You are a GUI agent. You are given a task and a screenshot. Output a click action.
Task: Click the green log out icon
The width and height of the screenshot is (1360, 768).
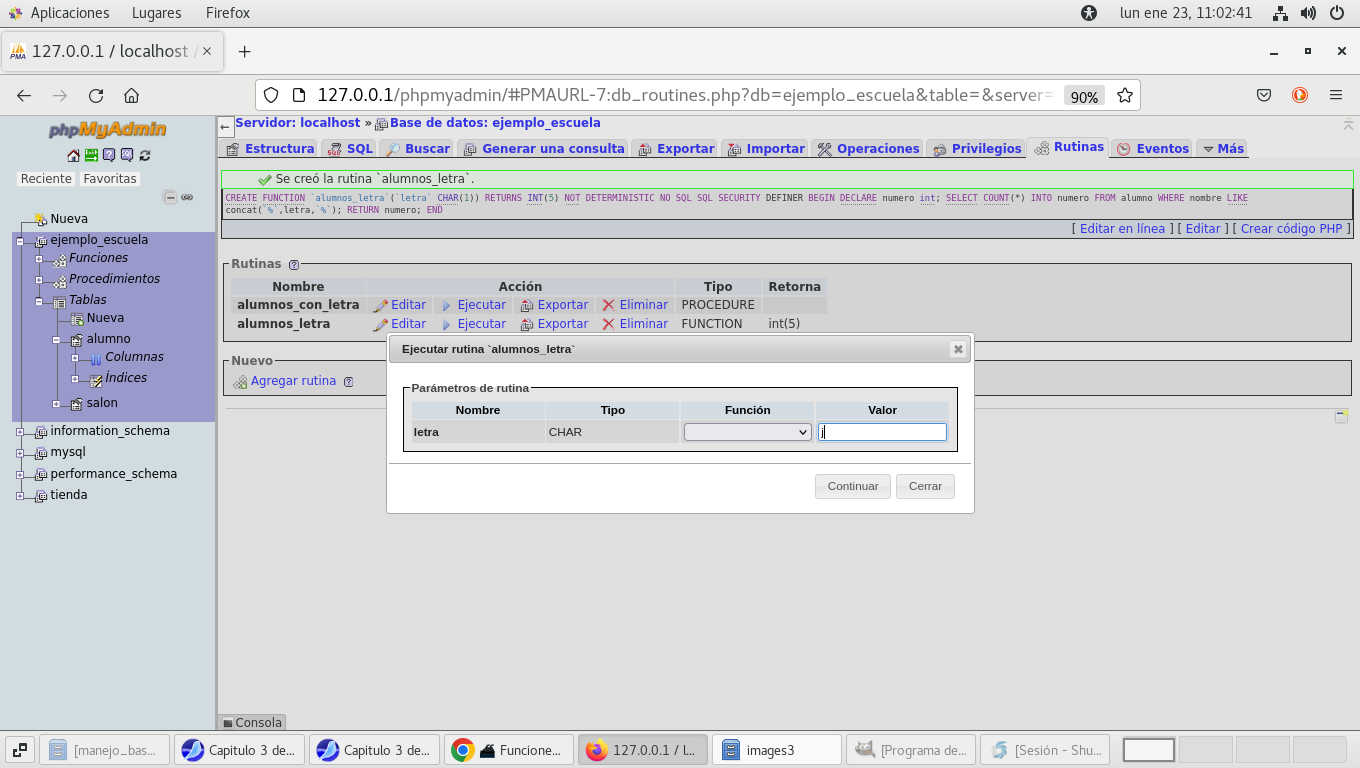pos(91,155)
